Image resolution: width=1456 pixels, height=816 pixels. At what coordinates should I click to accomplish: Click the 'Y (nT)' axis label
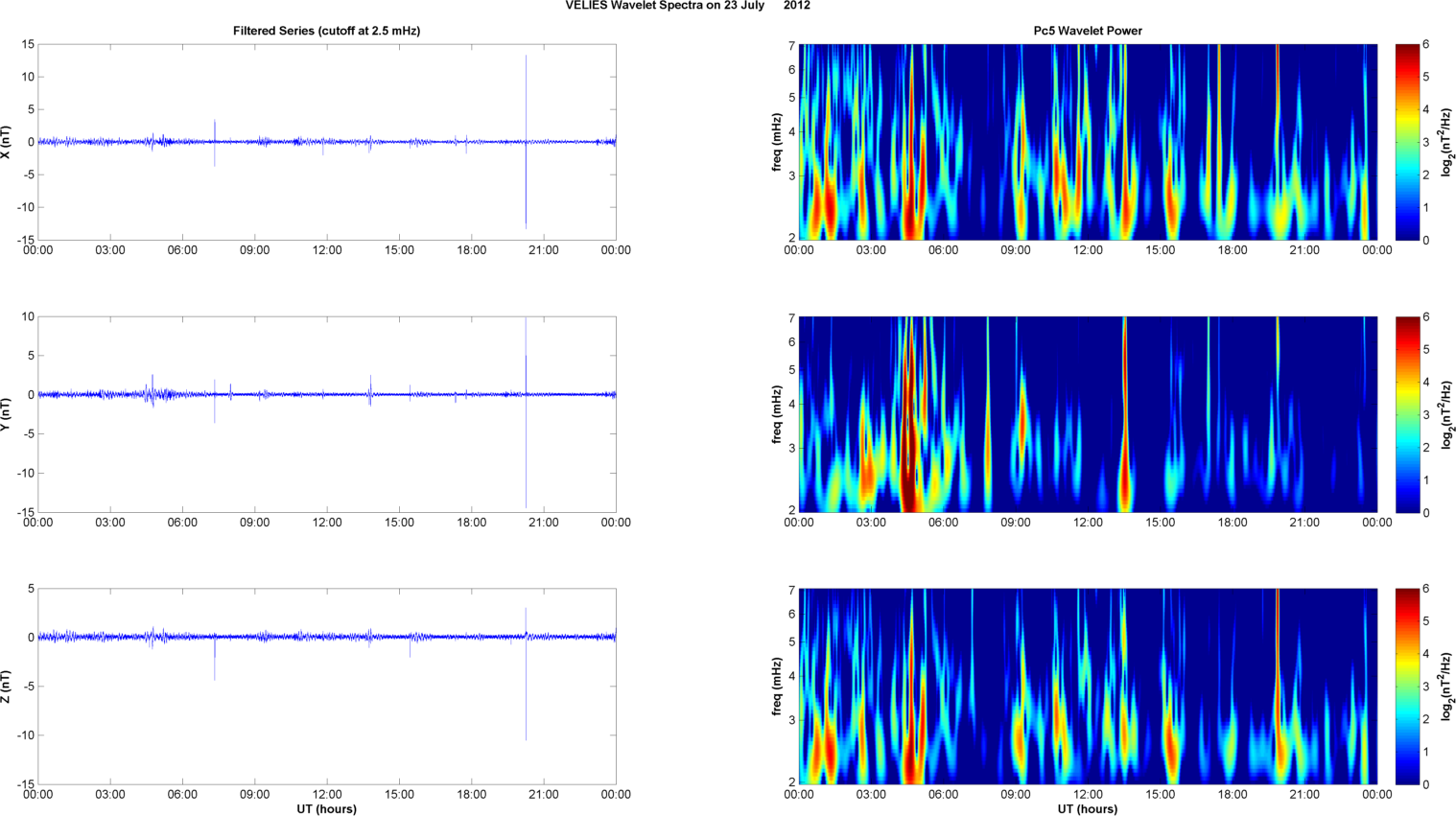(6, 414)
